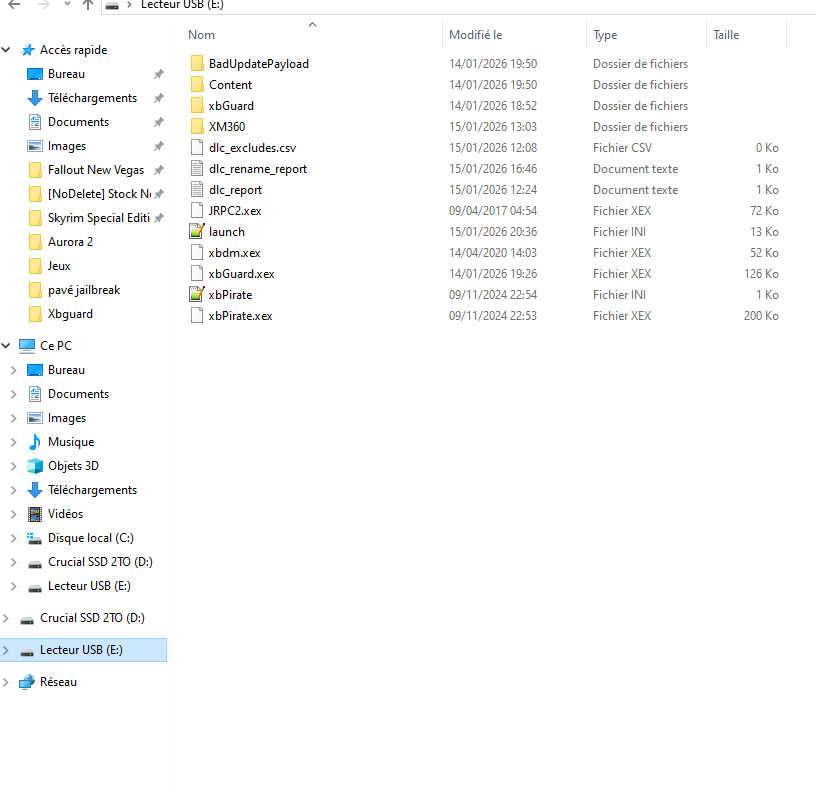816x790 pixels.
Task: Select xbGuard.xex file icon
Action: 197,273
